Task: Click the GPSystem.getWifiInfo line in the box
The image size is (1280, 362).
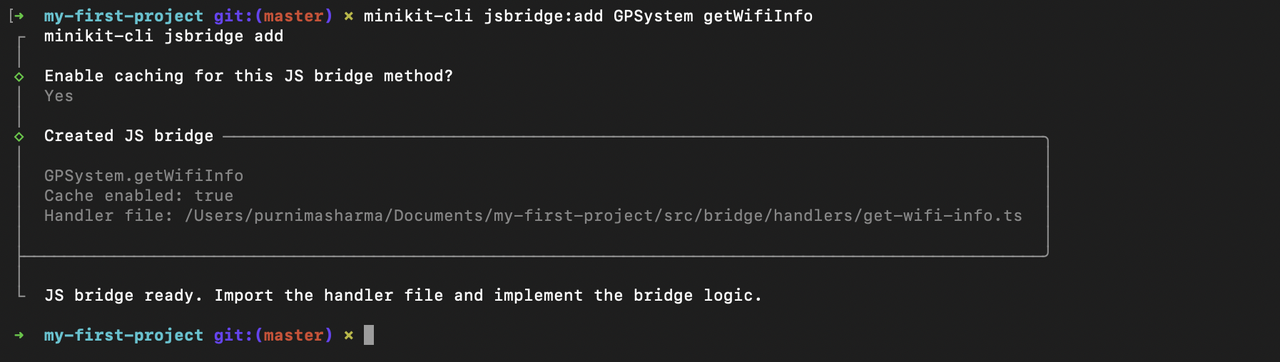Action: pos(144,176)
